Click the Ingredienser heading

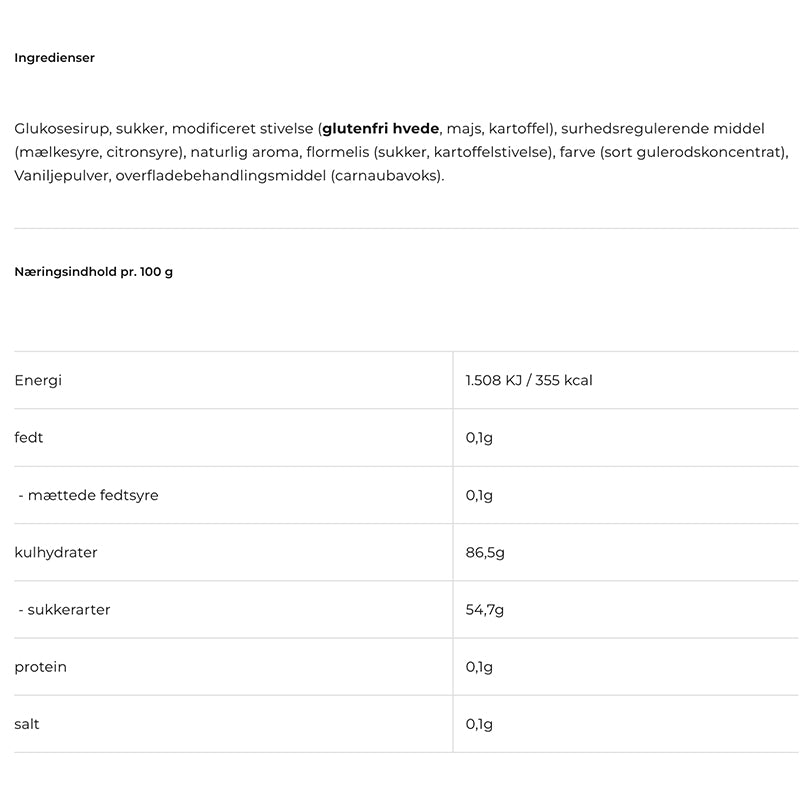55,58
